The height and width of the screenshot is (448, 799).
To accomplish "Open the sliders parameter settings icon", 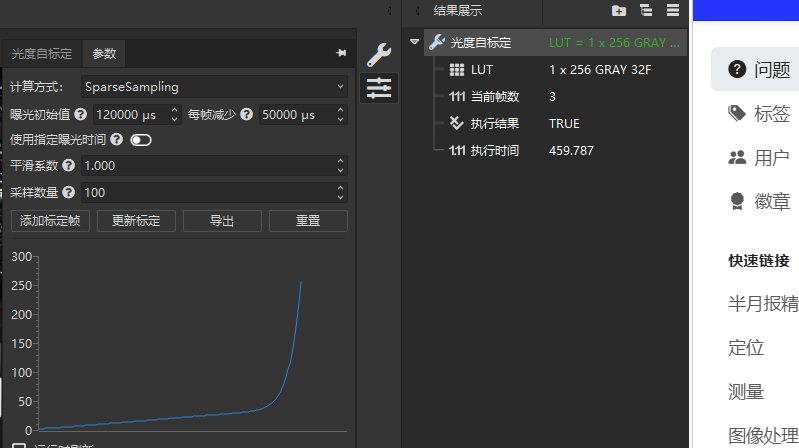I will 379,88.
